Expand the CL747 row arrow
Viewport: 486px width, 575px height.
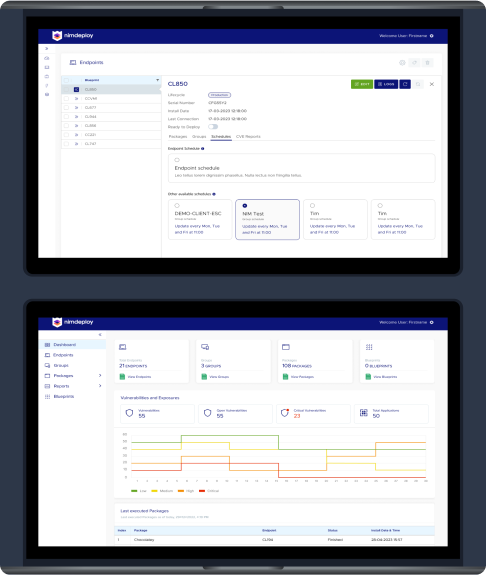[76, 144]
